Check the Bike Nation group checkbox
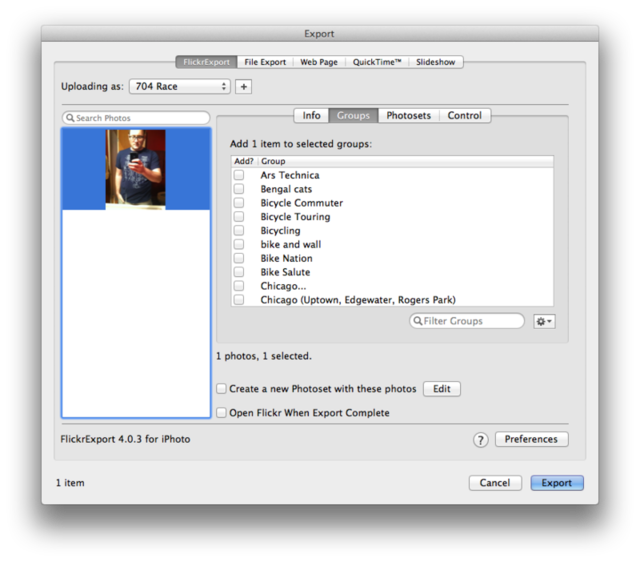 point(239,258)
